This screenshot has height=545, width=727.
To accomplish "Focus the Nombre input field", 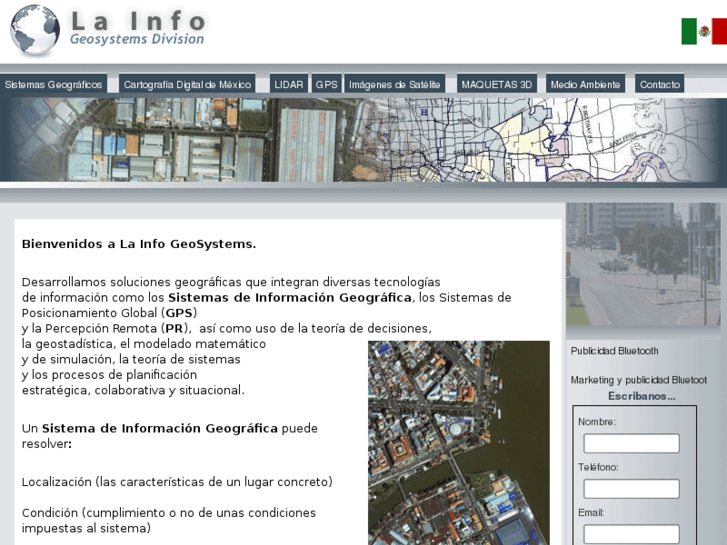I will point(631,443).
